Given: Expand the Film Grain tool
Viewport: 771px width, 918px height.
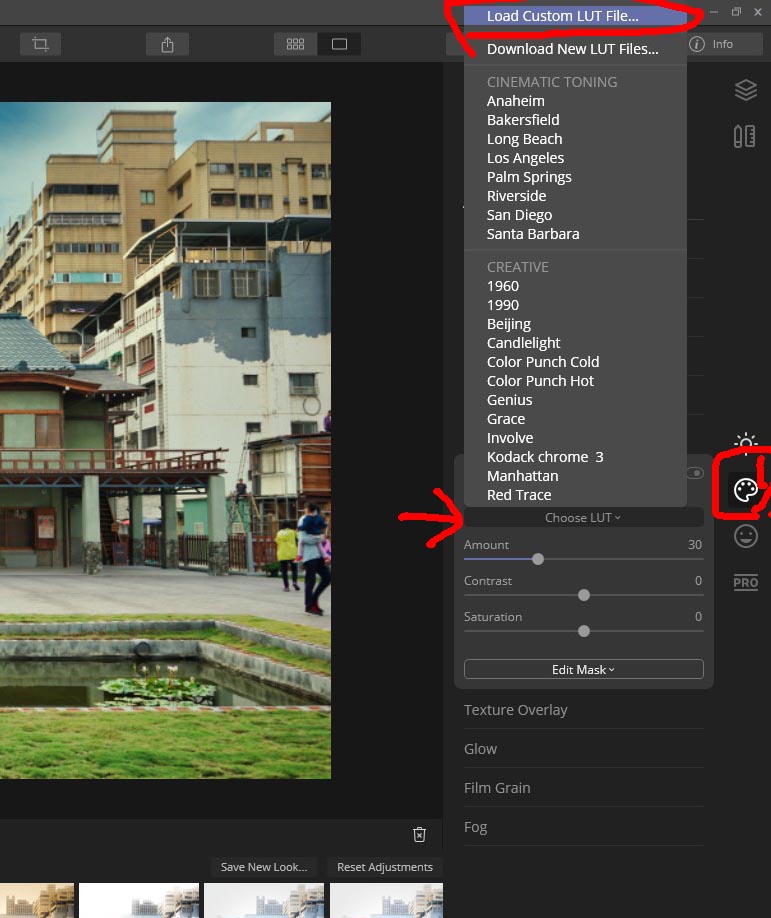Looking at the screenshot, I should point(497,788).
